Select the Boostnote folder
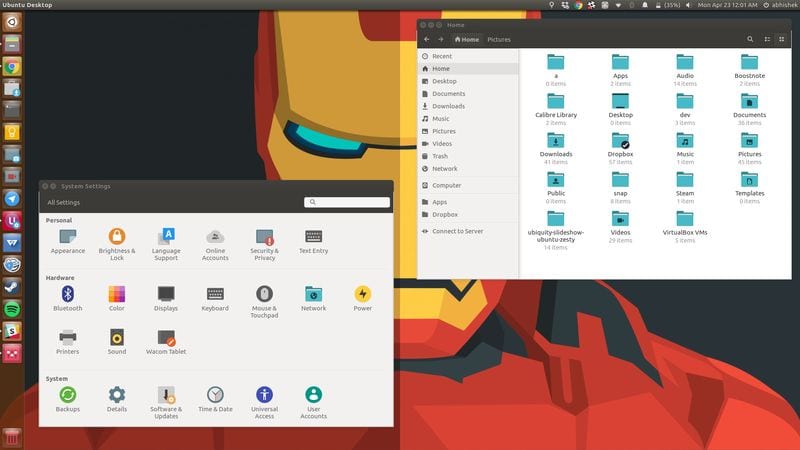 point(749,69)
